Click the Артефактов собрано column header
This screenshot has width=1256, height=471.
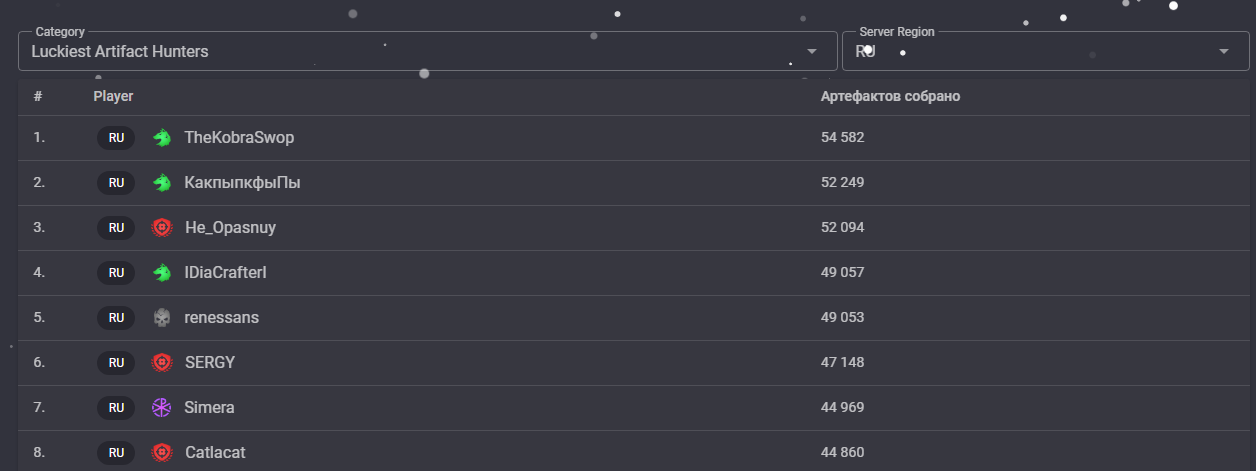click(891, 96)
